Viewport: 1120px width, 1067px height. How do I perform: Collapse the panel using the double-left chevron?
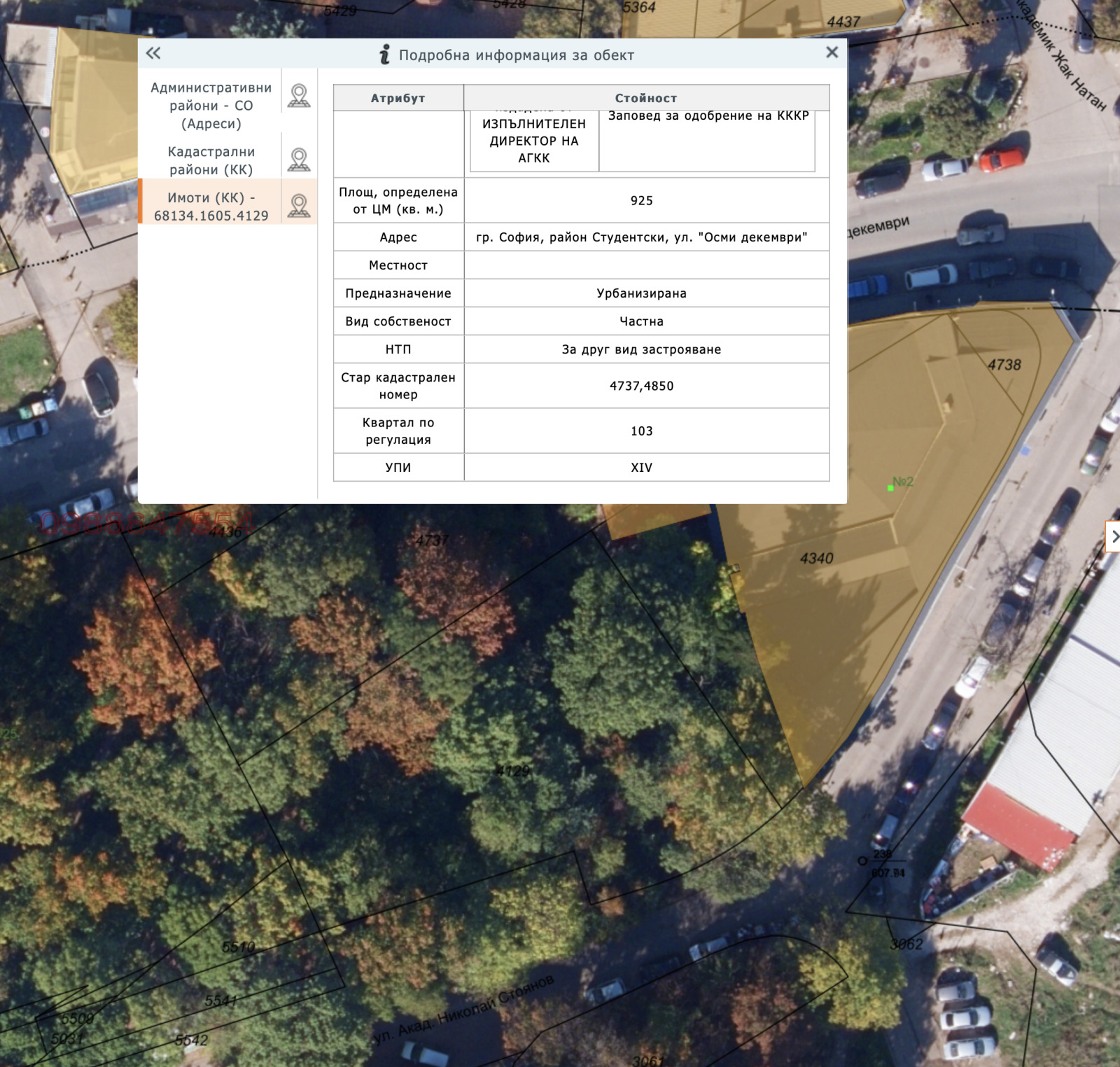[155, 52]
